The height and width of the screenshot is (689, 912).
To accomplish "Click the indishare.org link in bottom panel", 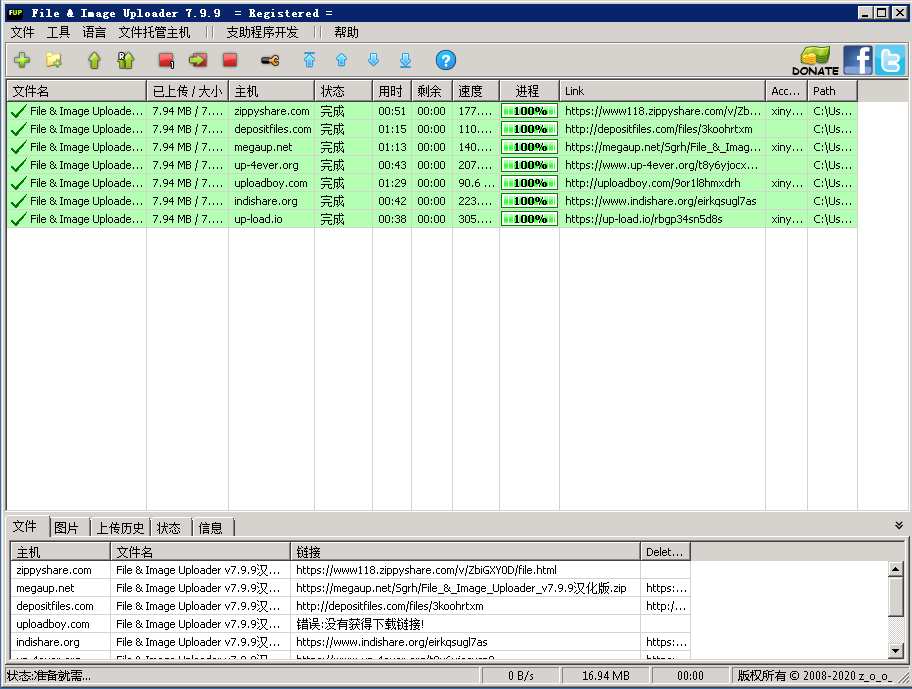I will click(x=391, y=642).
